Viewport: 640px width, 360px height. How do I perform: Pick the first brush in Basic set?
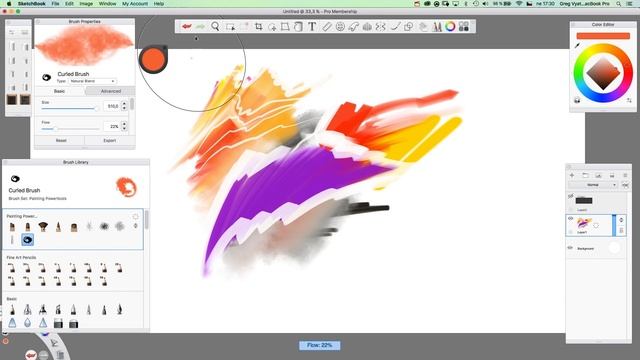click(x=12, y=309)
